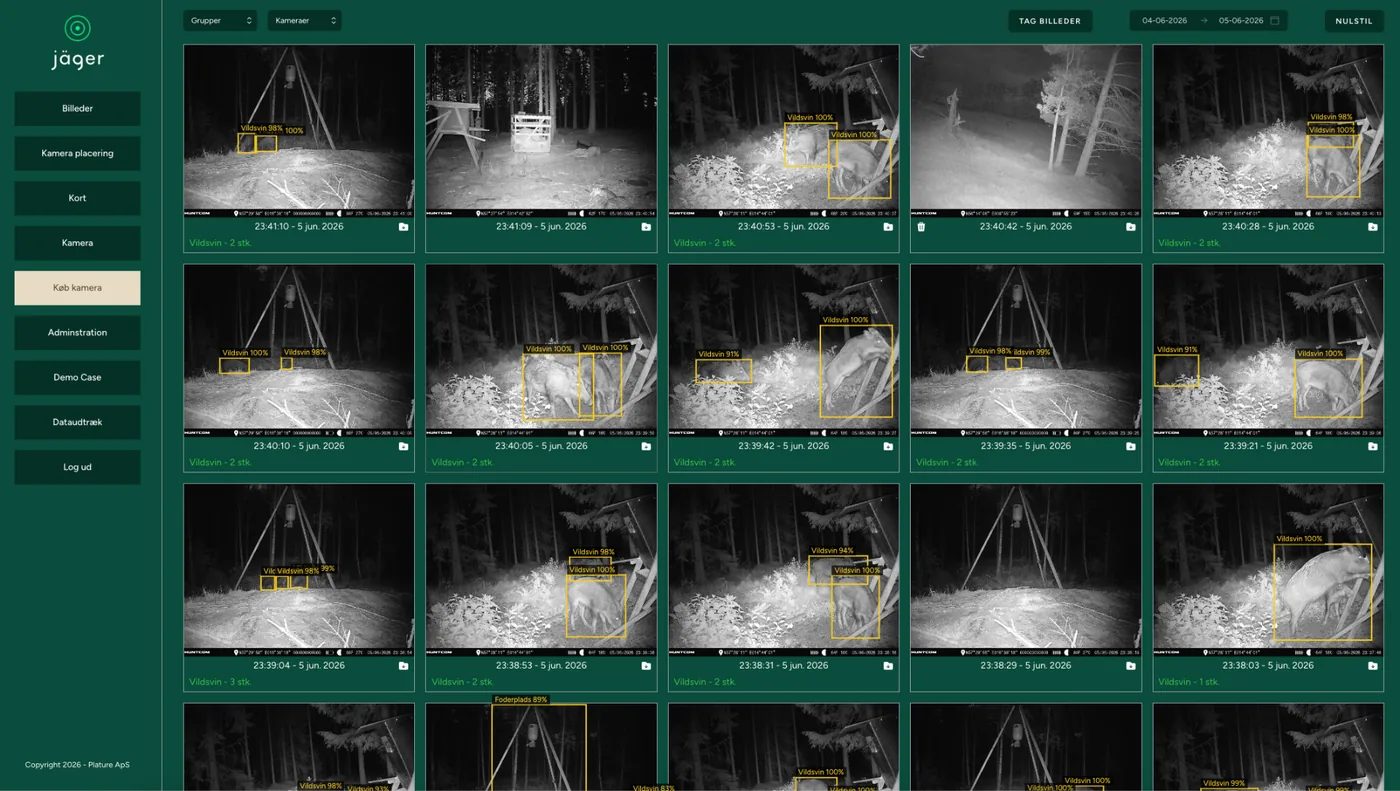This screenshot has height=791, width=1400.
Task: Reset filters with the NULSTIL button
Action: pyautogui.click(x=1354, y=21)
